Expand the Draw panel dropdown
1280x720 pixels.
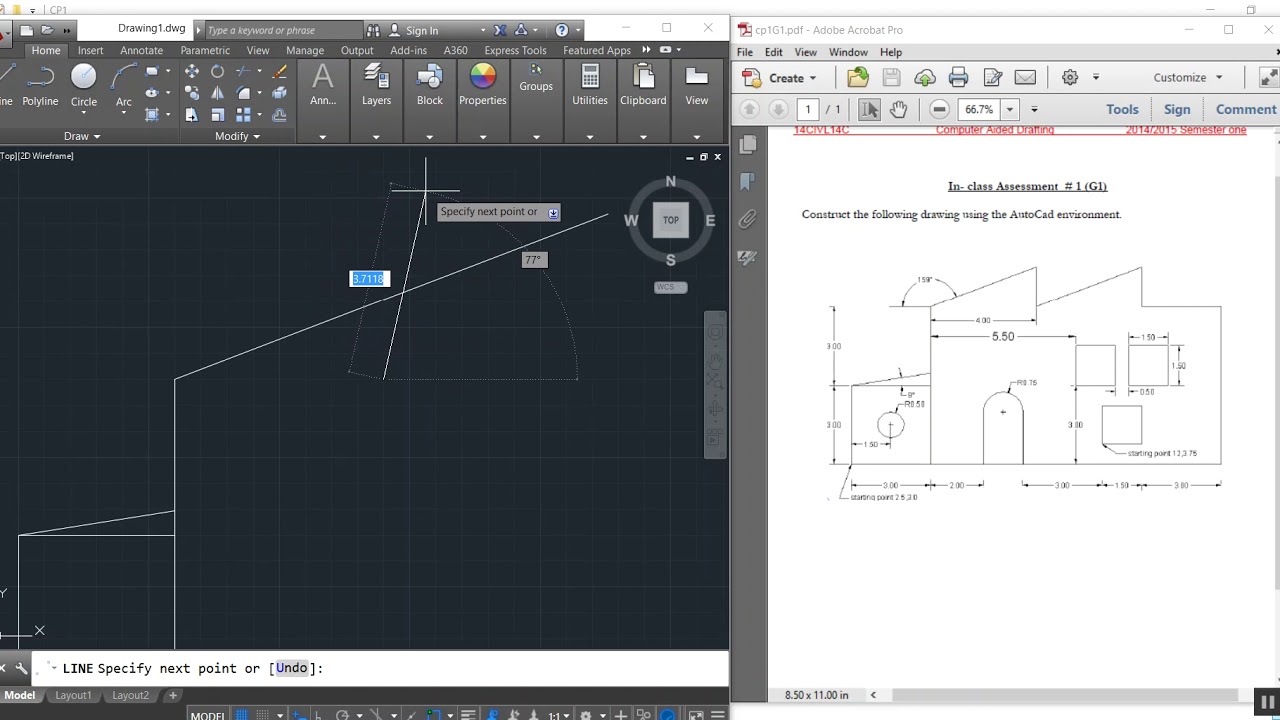click(x=82, y=136)
